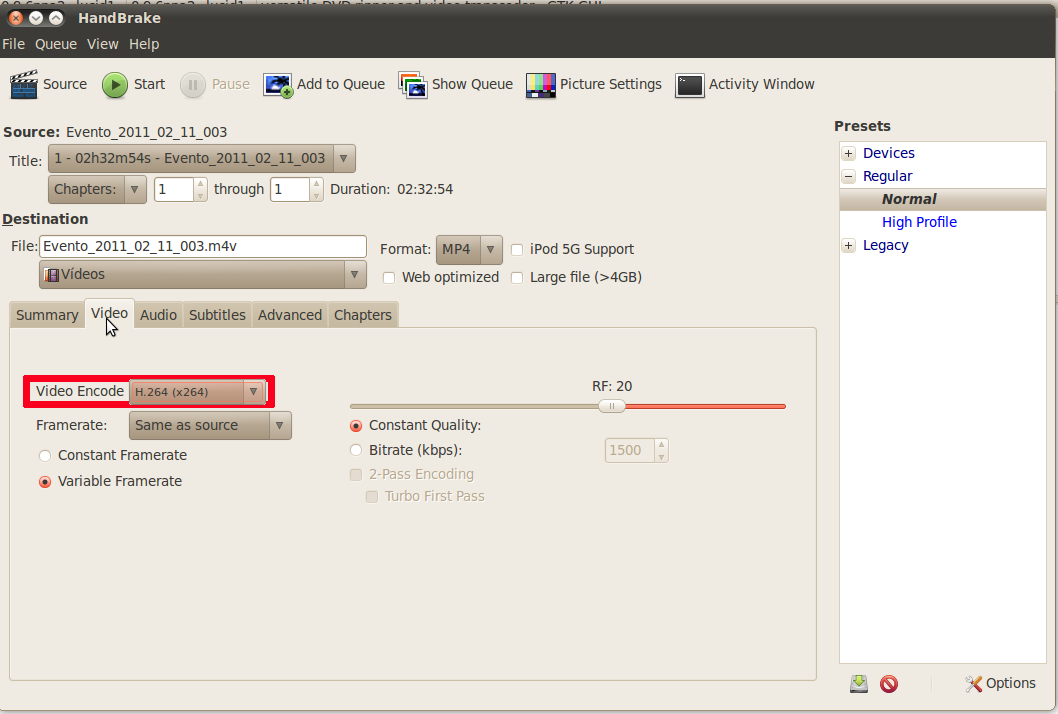Toggle Large file (>4GB) checkbox
This screenshot has width=1058, height=714.
point(517,278)
